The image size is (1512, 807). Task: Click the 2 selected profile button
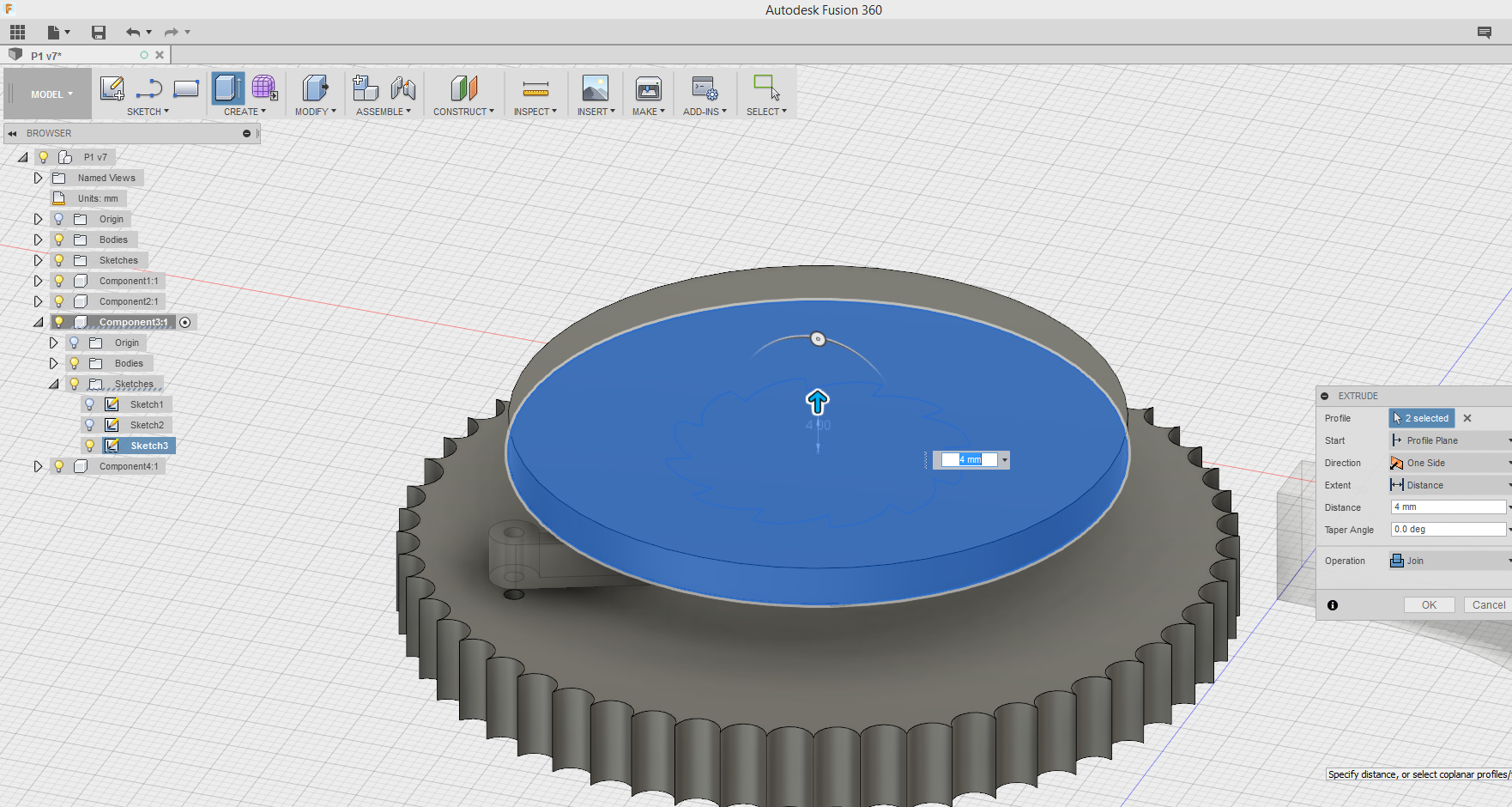(x=1422, y=418)
